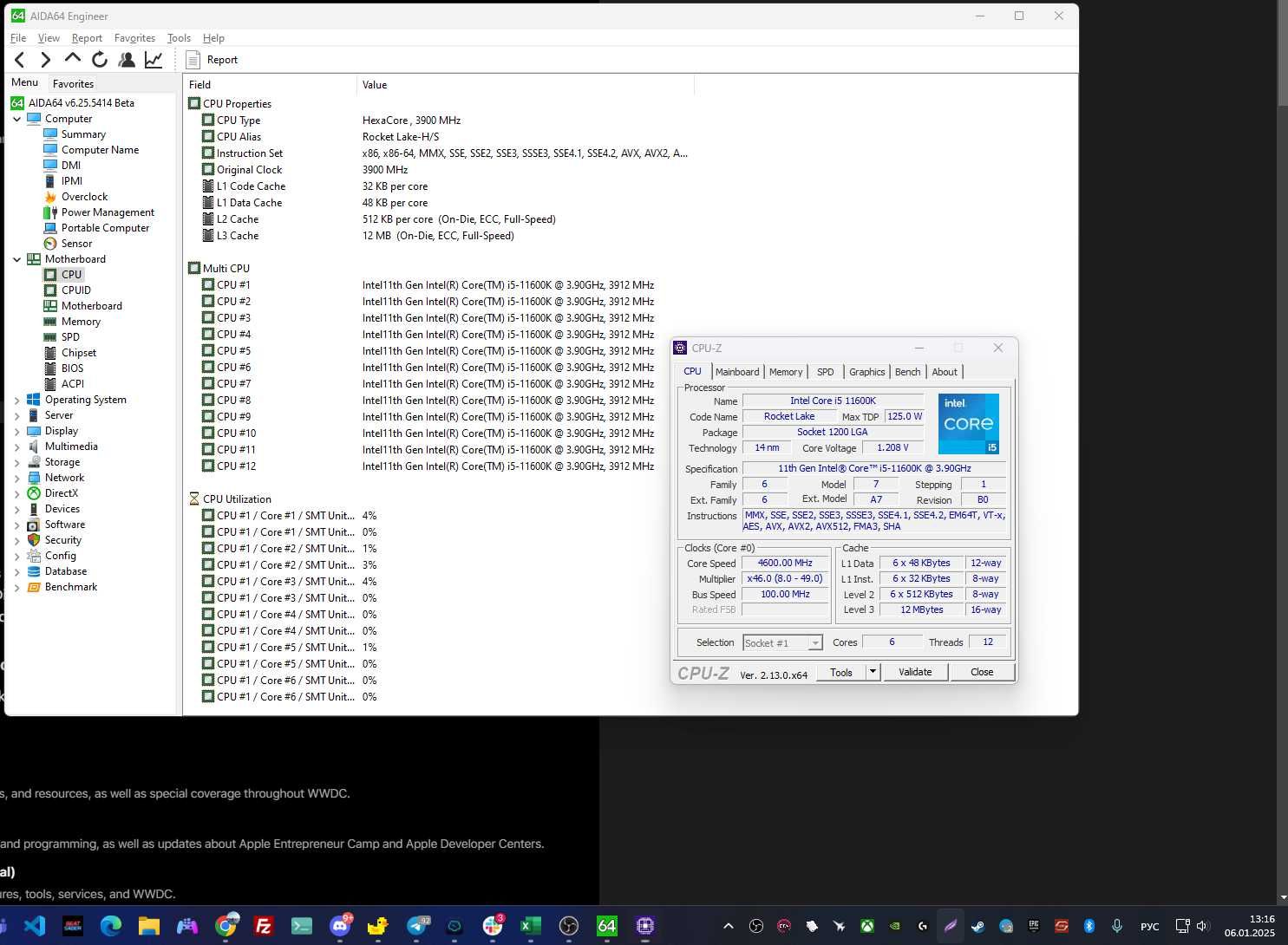Click the Tools button in CPU-Z
Image resolution: width=1288 pixels, height=945 pixels.
[x=841, y=672]
